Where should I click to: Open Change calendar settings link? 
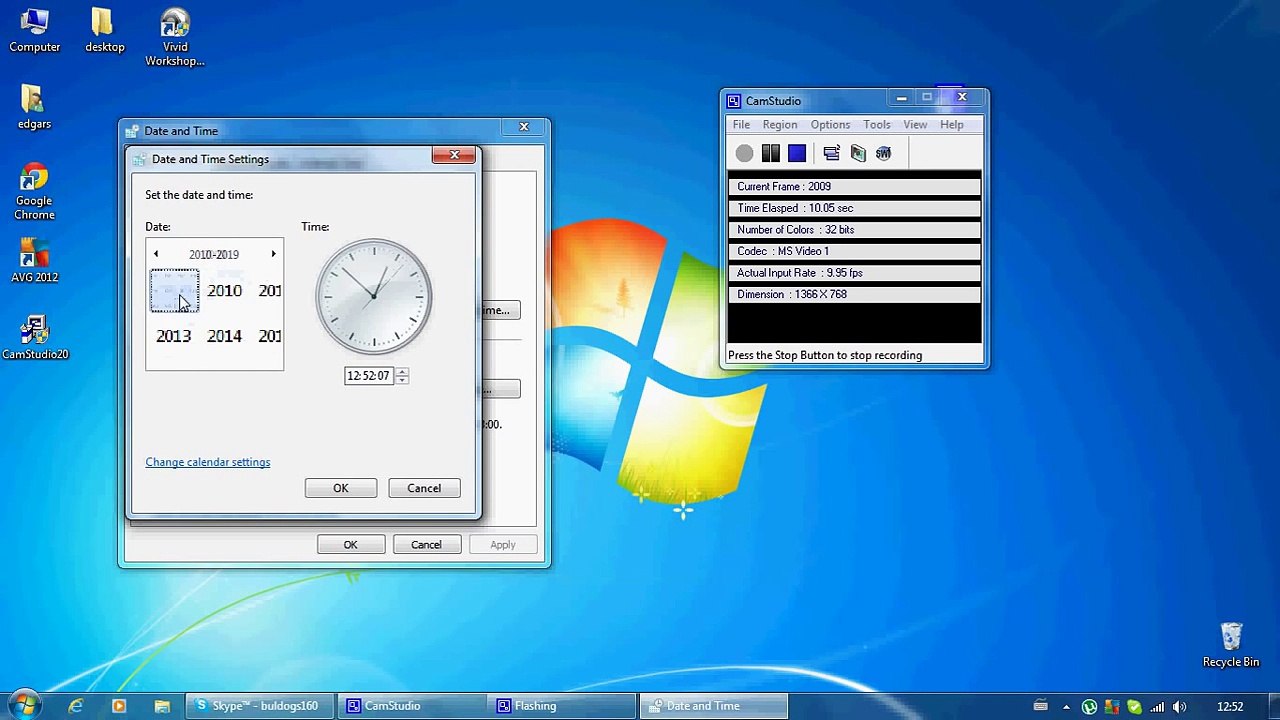pos(208,462)
